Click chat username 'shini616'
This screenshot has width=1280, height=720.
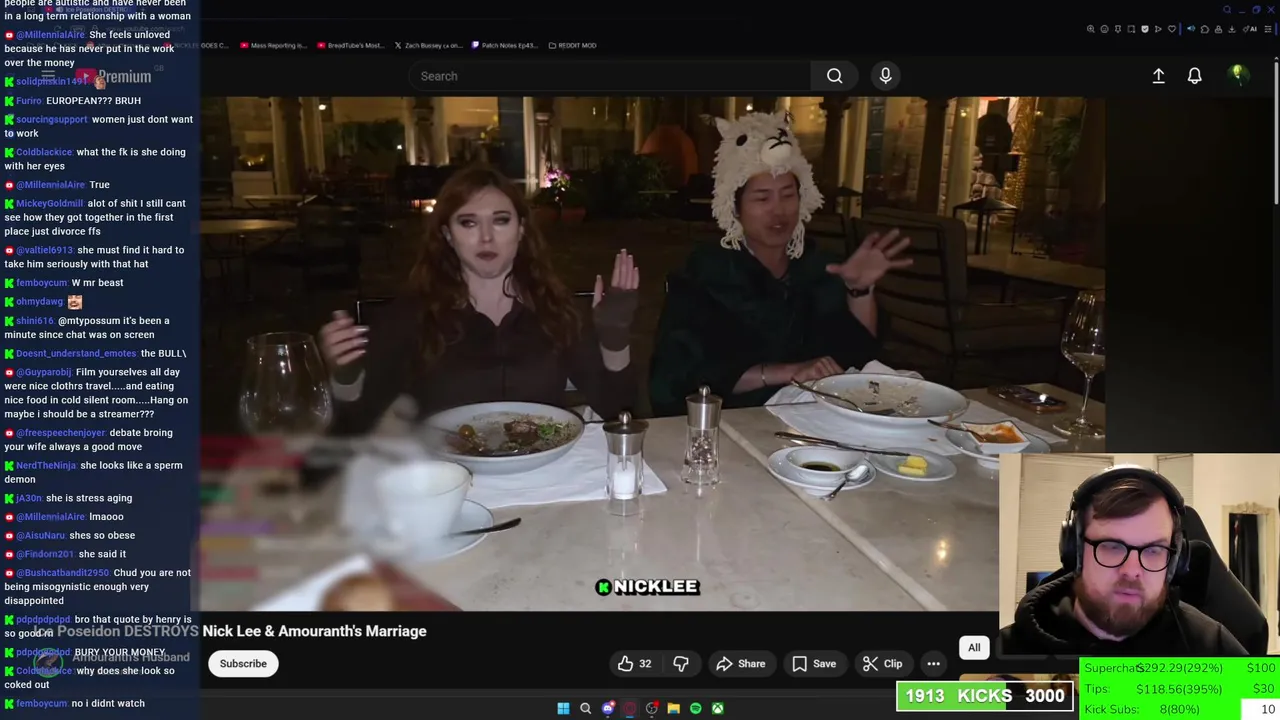pyautogui.click(x=35, y=321)
